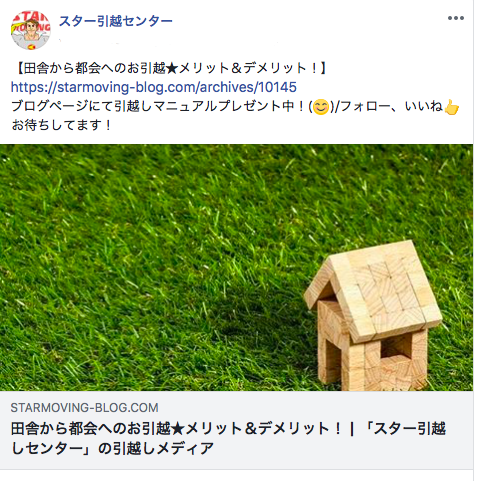Click the smiling face emoji in post
Screen dimensions: 481x481
[x=321, y=107]
